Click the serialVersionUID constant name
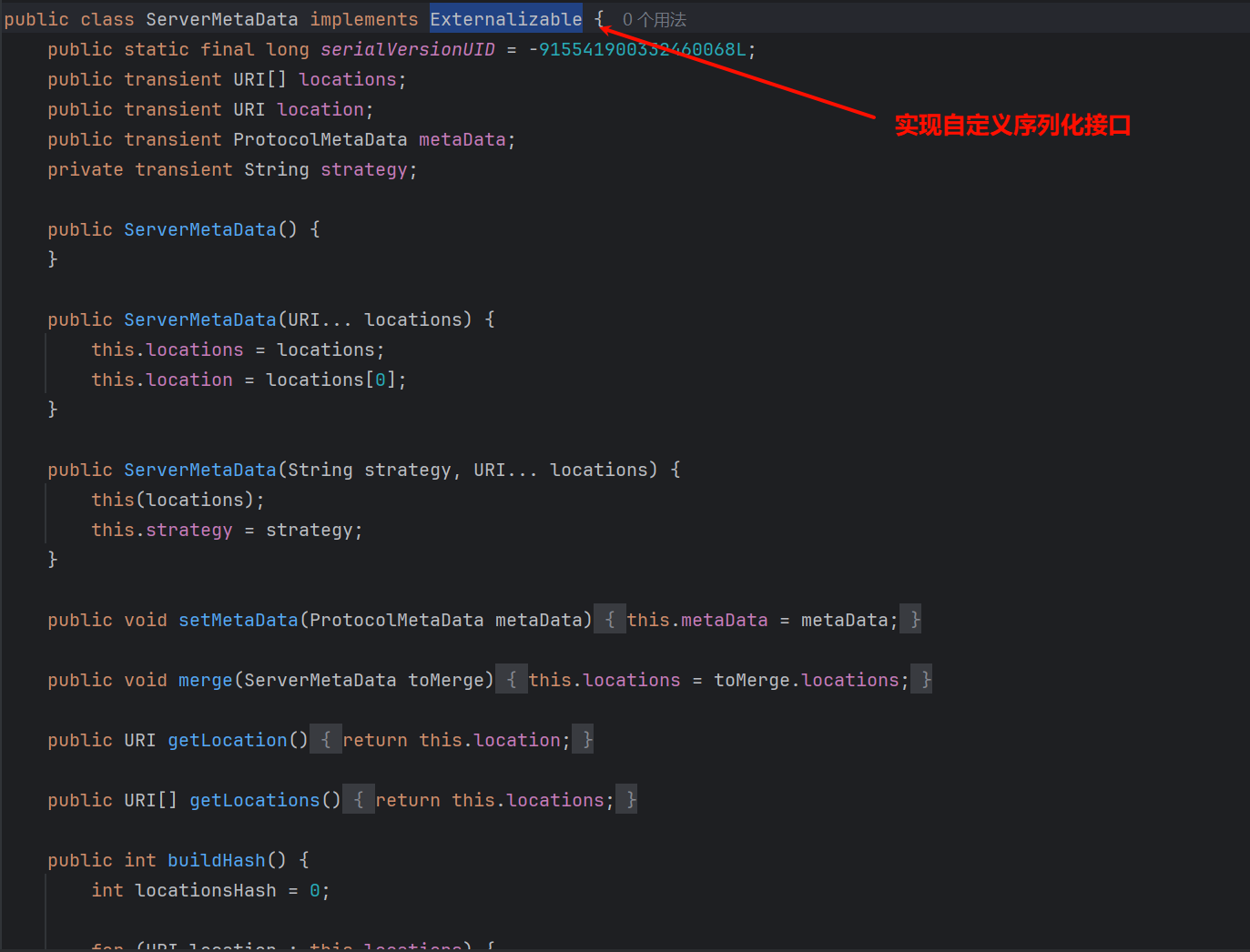Viewport: 1250px width, 952px height. click(x=407, y=49)
